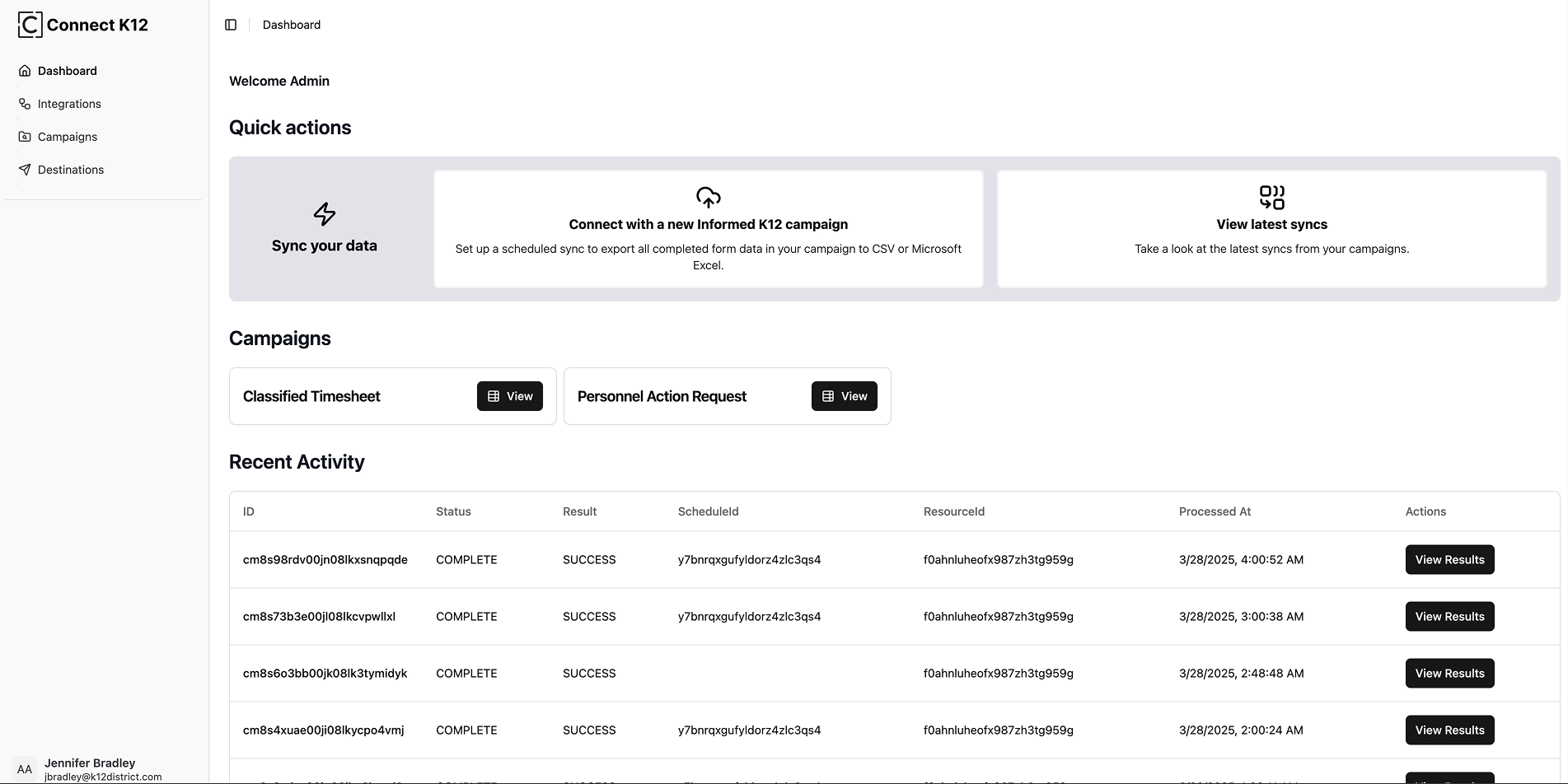Open the Integrations menu item

(69, 104)
